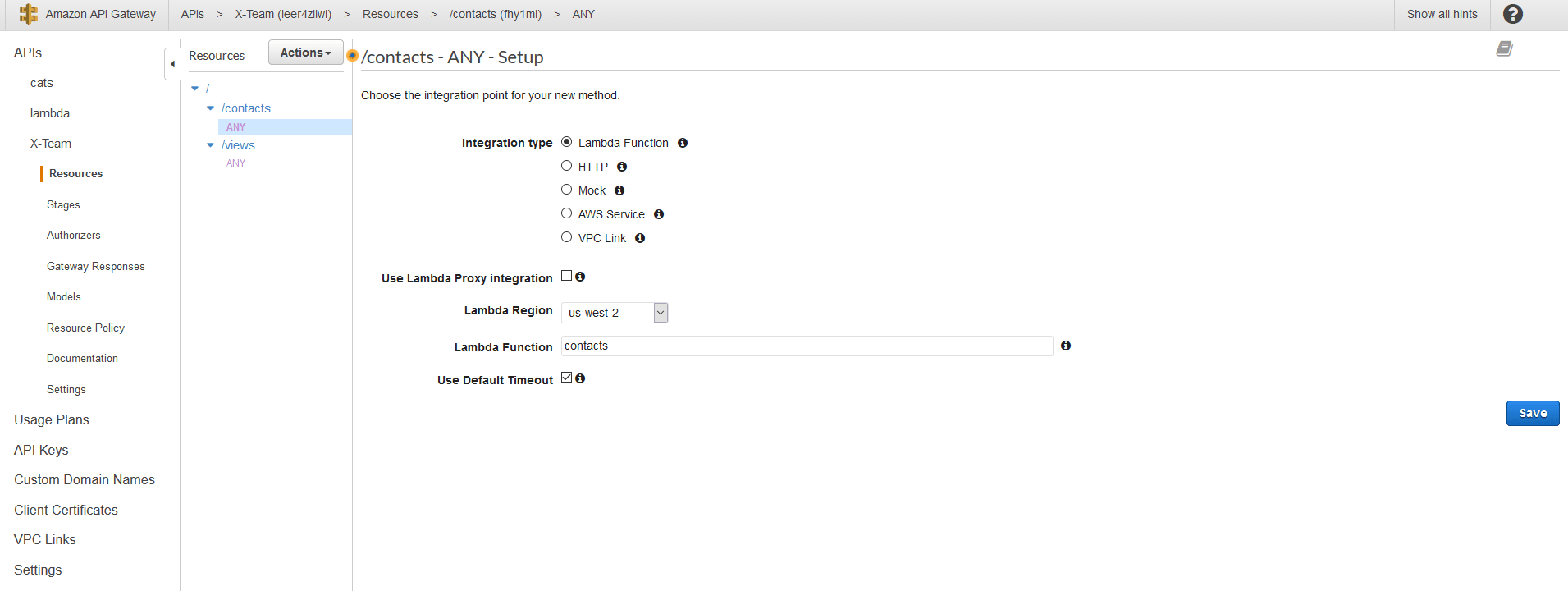Click info icon next to Mock option
This screenshot has width=1568, height=591.
tap(619, 190)
